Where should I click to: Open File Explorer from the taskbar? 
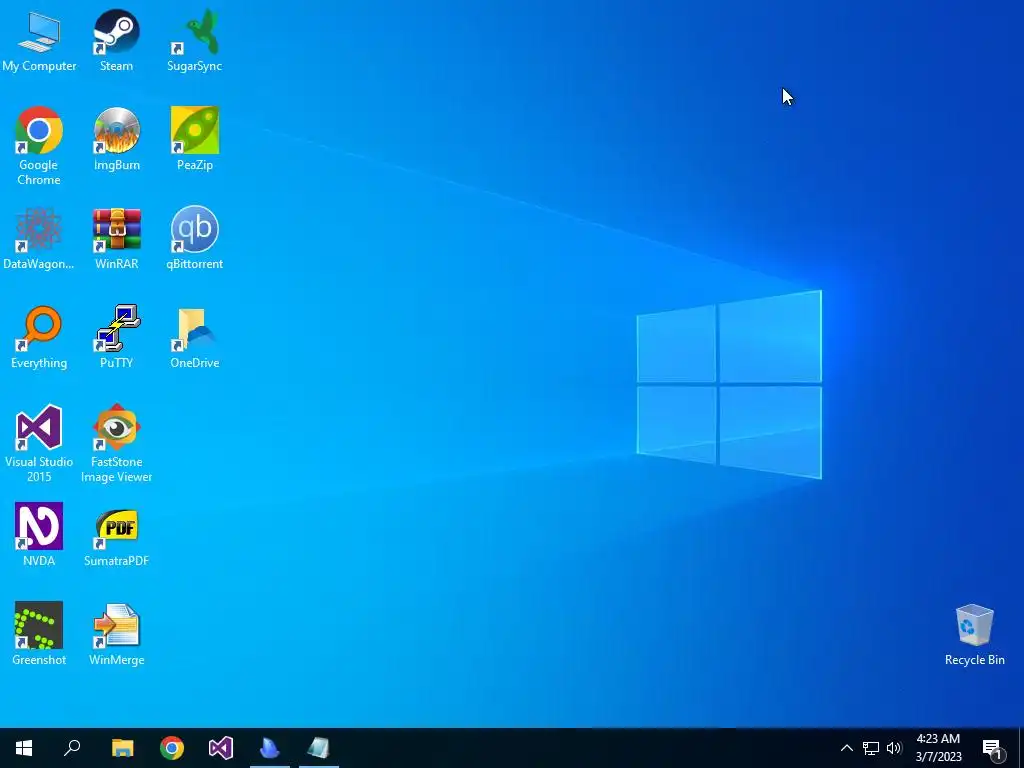point(122,748)
